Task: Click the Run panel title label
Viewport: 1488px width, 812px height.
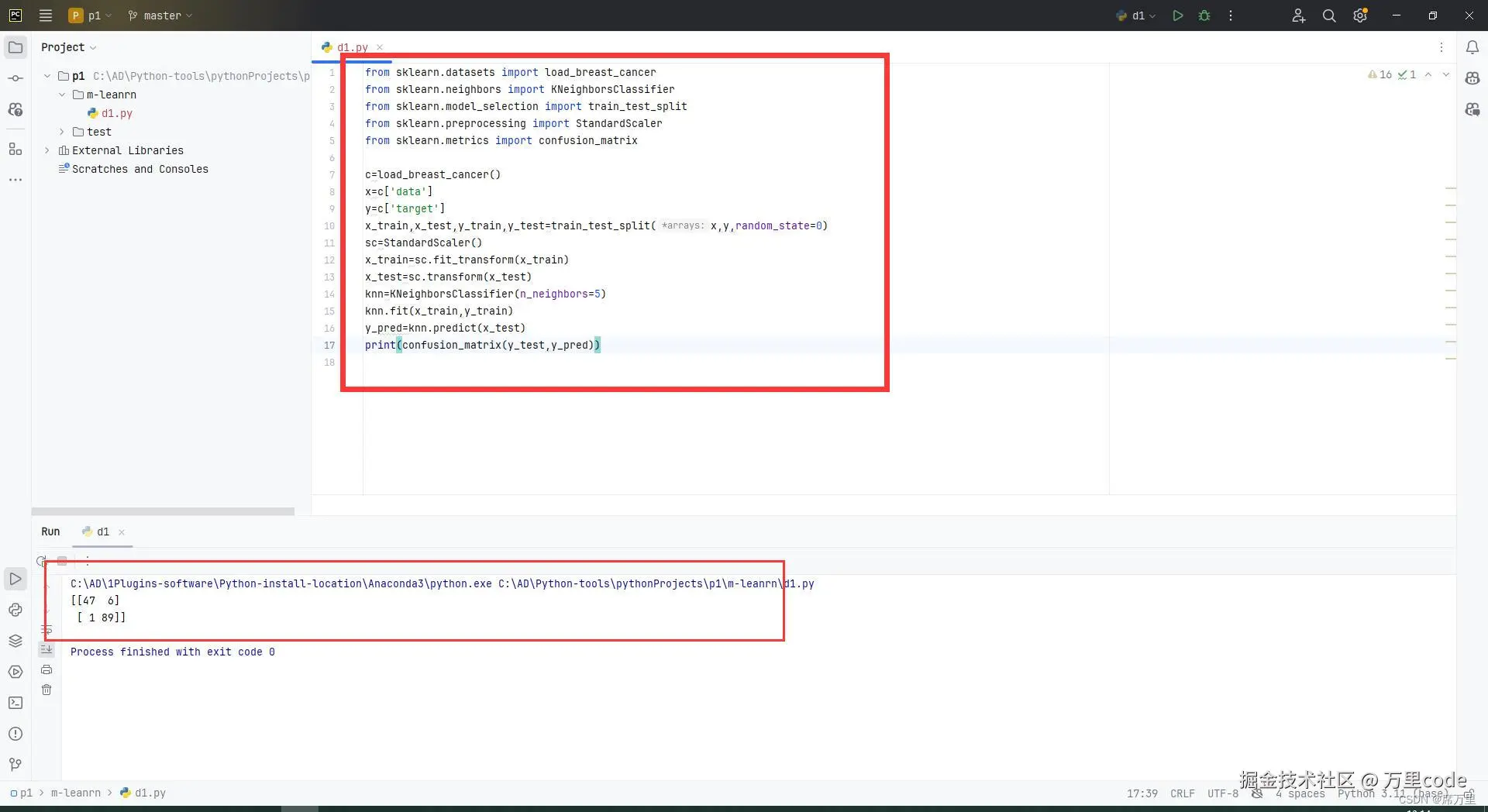Action: [x=50, y=532]
